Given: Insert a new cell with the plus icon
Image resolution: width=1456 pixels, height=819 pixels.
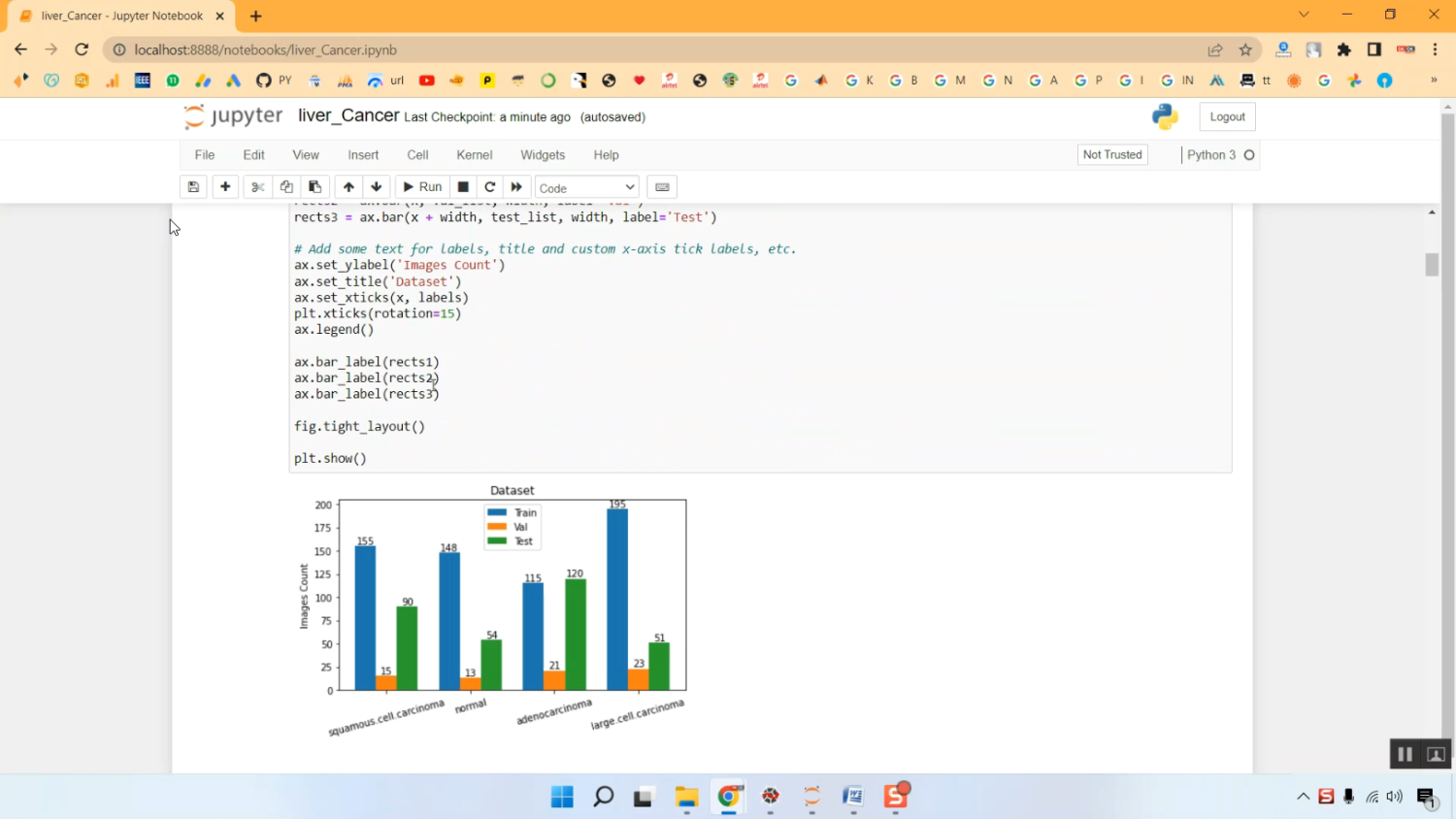Looking at the screenshot, I should click(224, 186).
